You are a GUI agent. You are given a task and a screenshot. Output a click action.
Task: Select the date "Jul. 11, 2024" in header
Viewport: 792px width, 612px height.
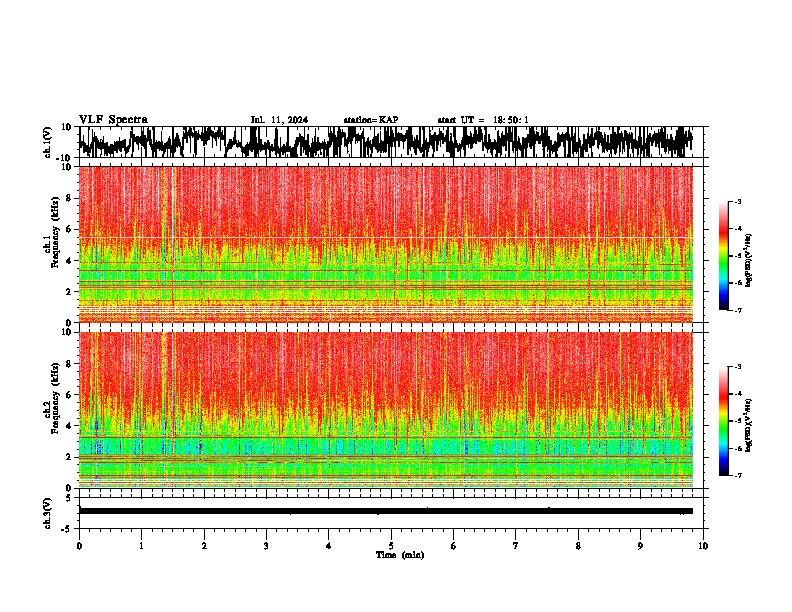(x=279, y=120)
